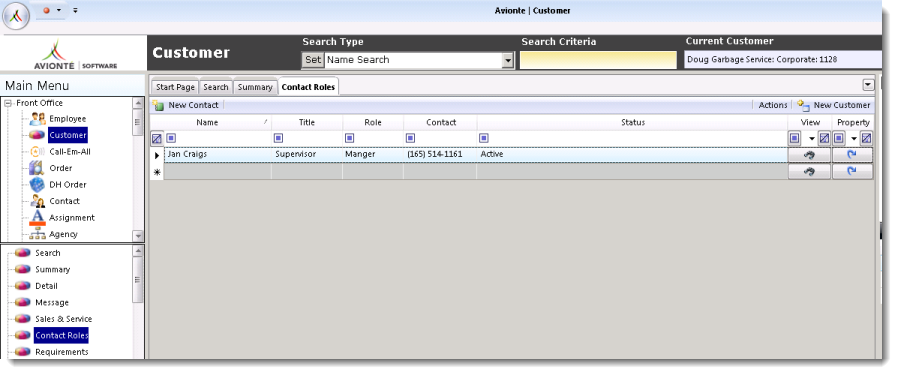Click the Agency org-chart icon
This screenshot has width=897, height=374.
37,234
